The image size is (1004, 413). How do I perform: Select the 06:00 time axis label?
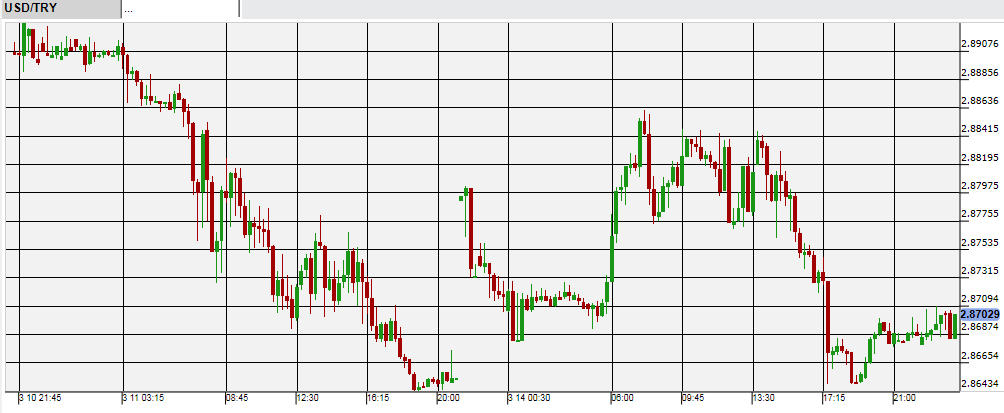(x=622, y=398)
